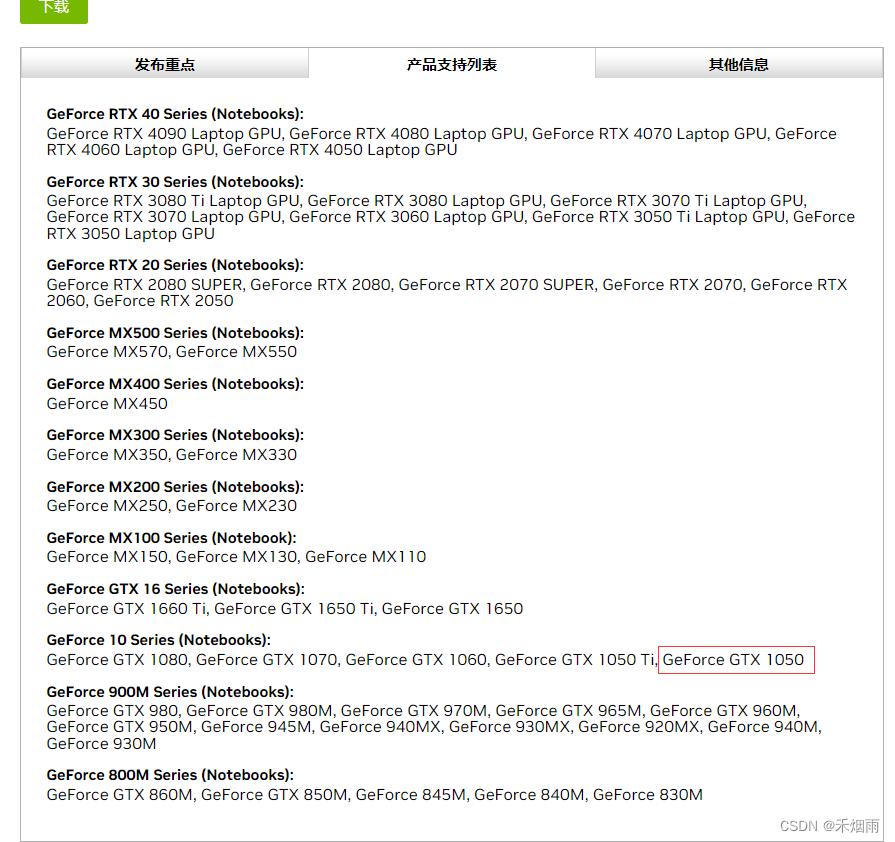Click the text GeForce 930M
This screenshot has width=895, height=842.
(101, 744)
